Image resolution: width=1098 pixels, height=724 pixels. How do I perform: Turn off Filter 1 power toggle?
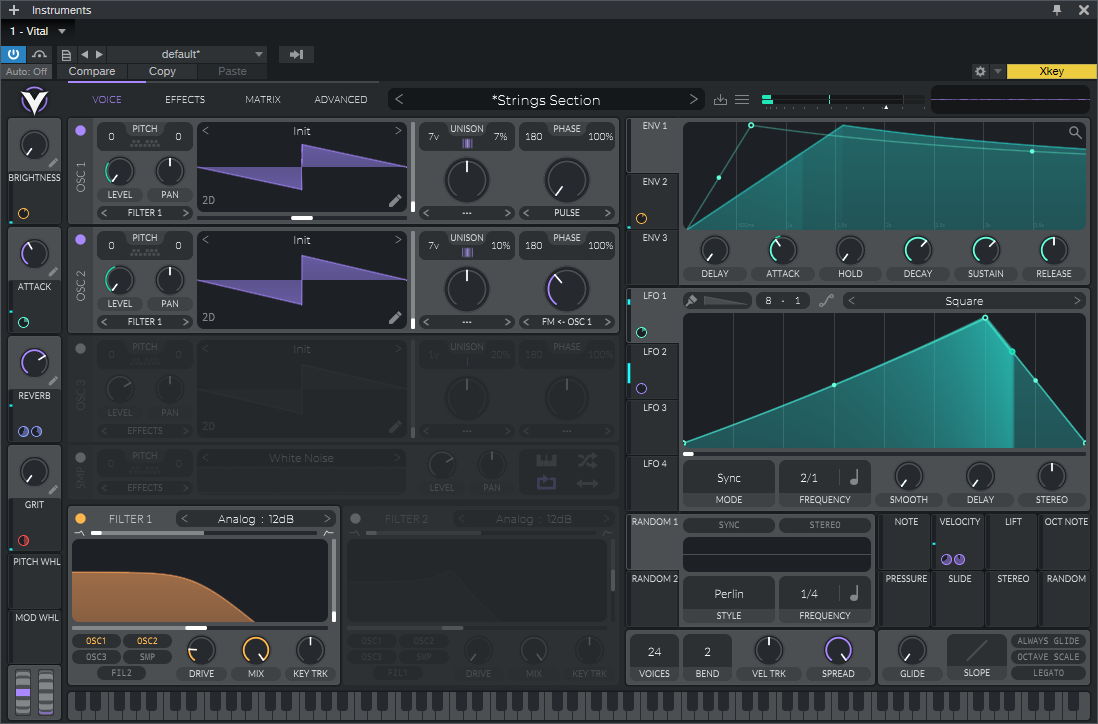[80, 519]
